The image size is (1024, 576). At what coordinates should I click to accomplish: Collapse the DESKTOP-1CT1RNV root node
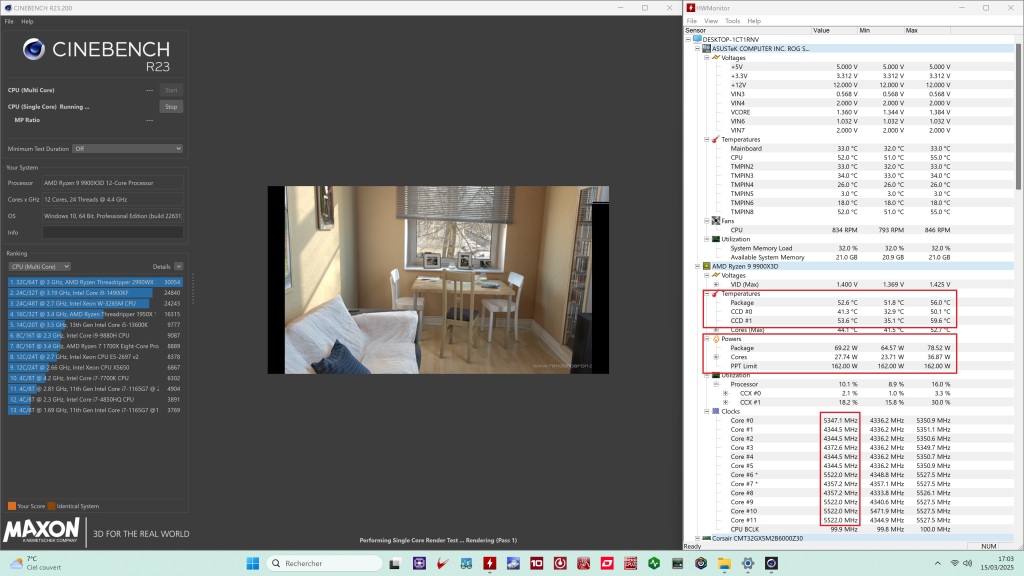coord(688,39)
